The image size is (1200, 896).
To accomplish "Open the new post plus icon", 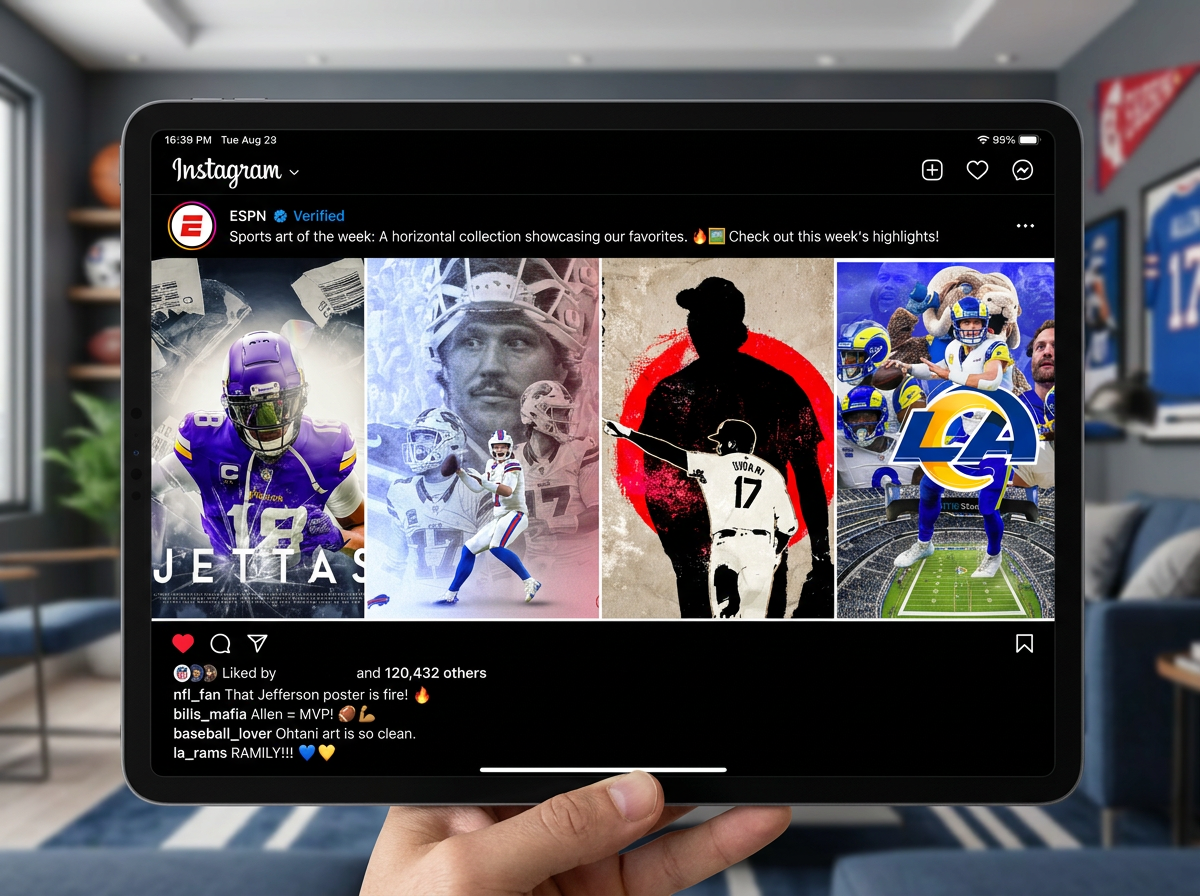I will pos(932,171).
